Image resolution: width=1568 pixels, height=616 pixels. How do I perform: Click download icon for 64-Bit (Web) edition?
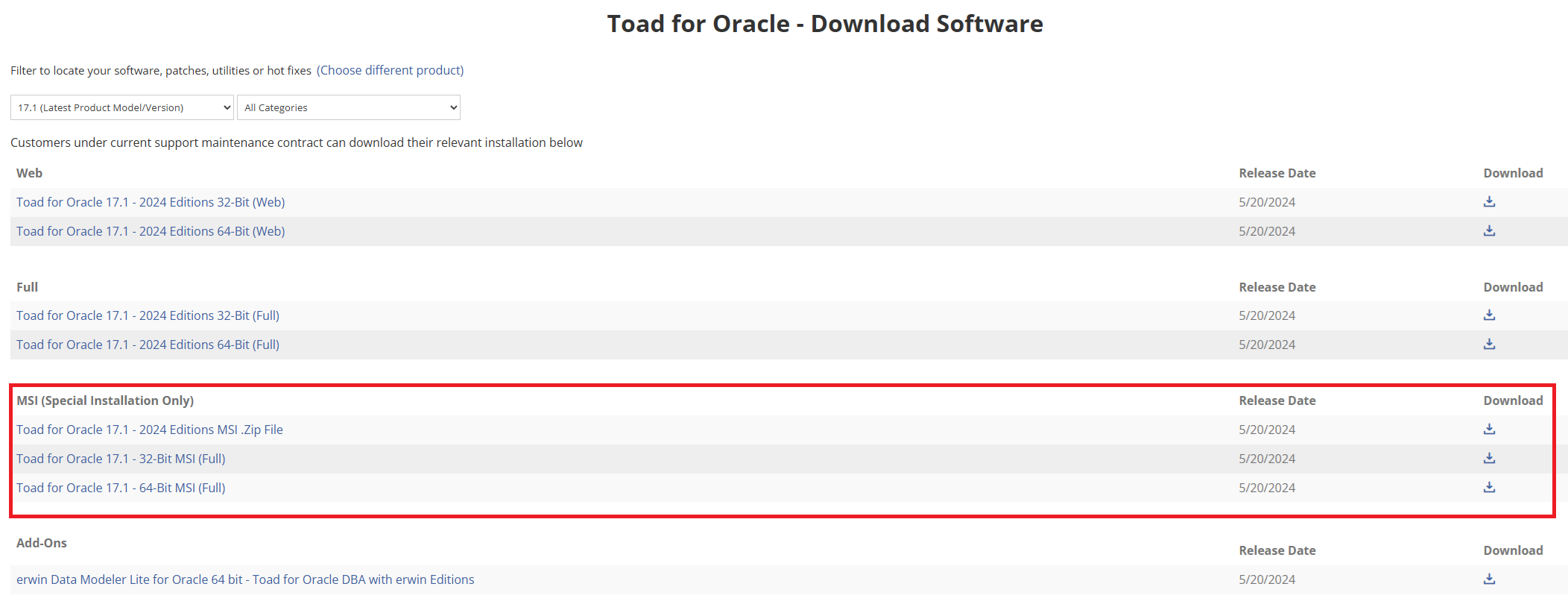click(1489, 230)
